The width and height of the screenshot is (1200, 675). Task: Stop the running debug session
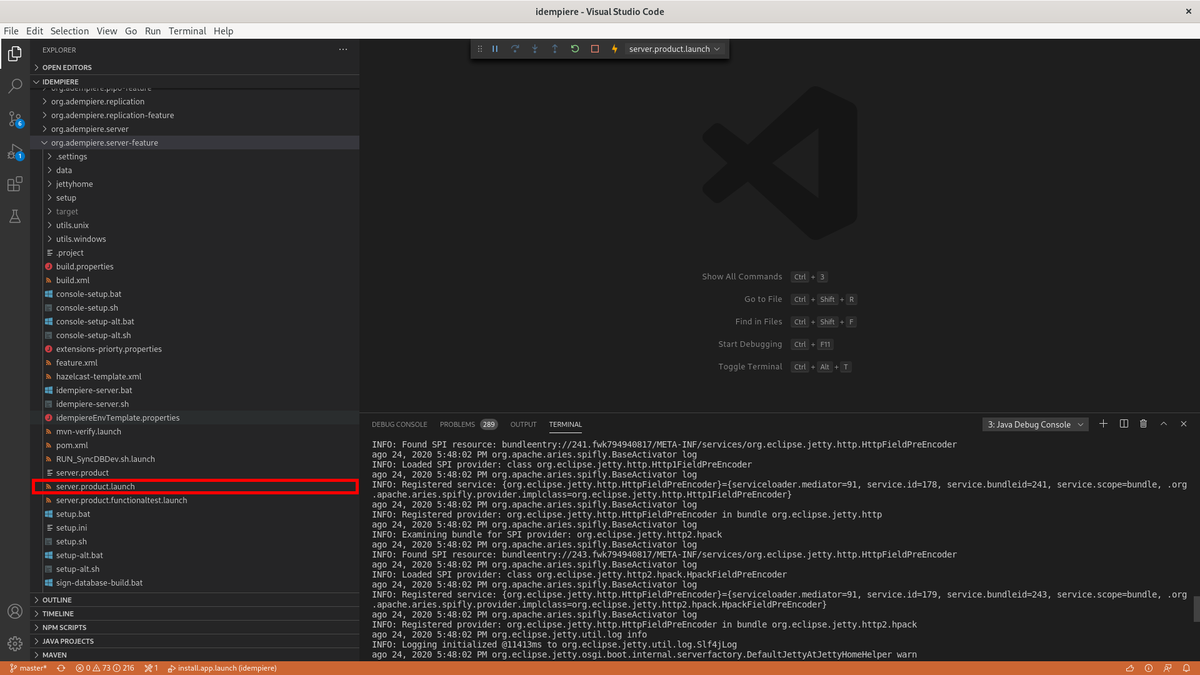(x=595, y=49)
